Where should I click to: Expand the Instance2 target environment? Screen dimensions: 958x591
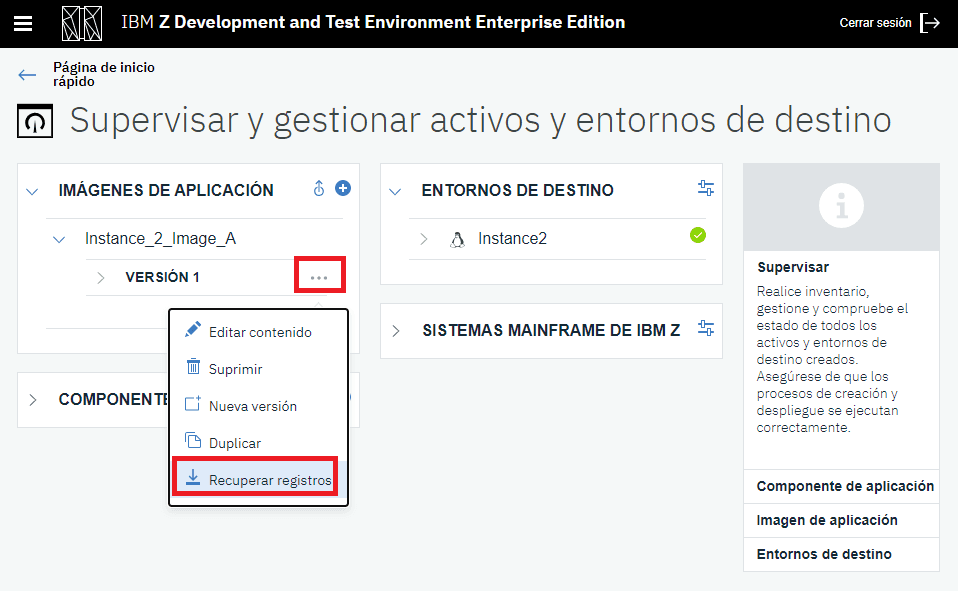tap(423, 239)
